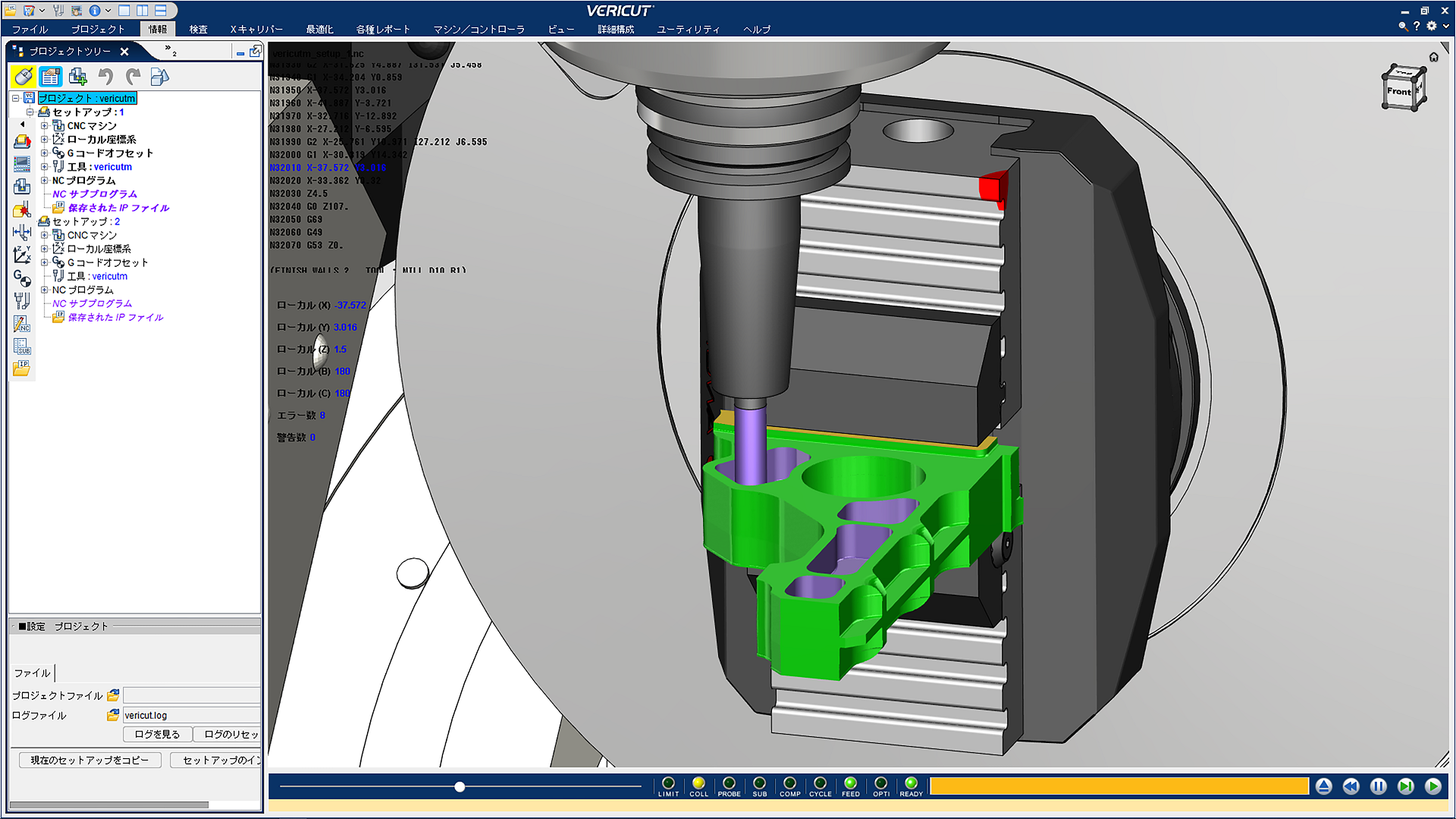Expand 工具 : vericutm under setup 1
This screenshot has height=819, width=1456.
(44, 167)
